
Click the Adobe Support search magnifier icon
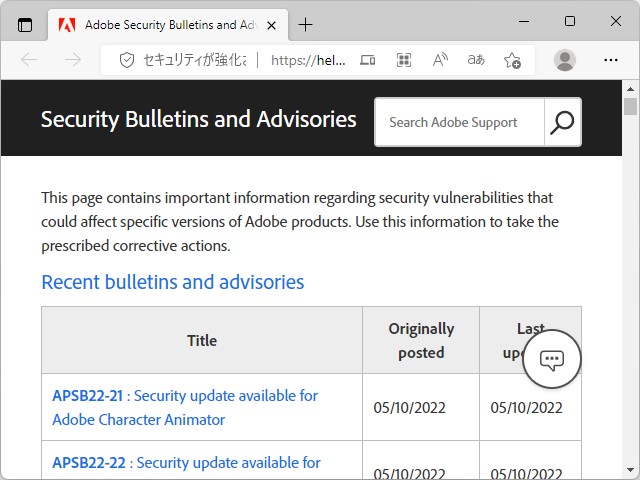[x=563, y=122]
